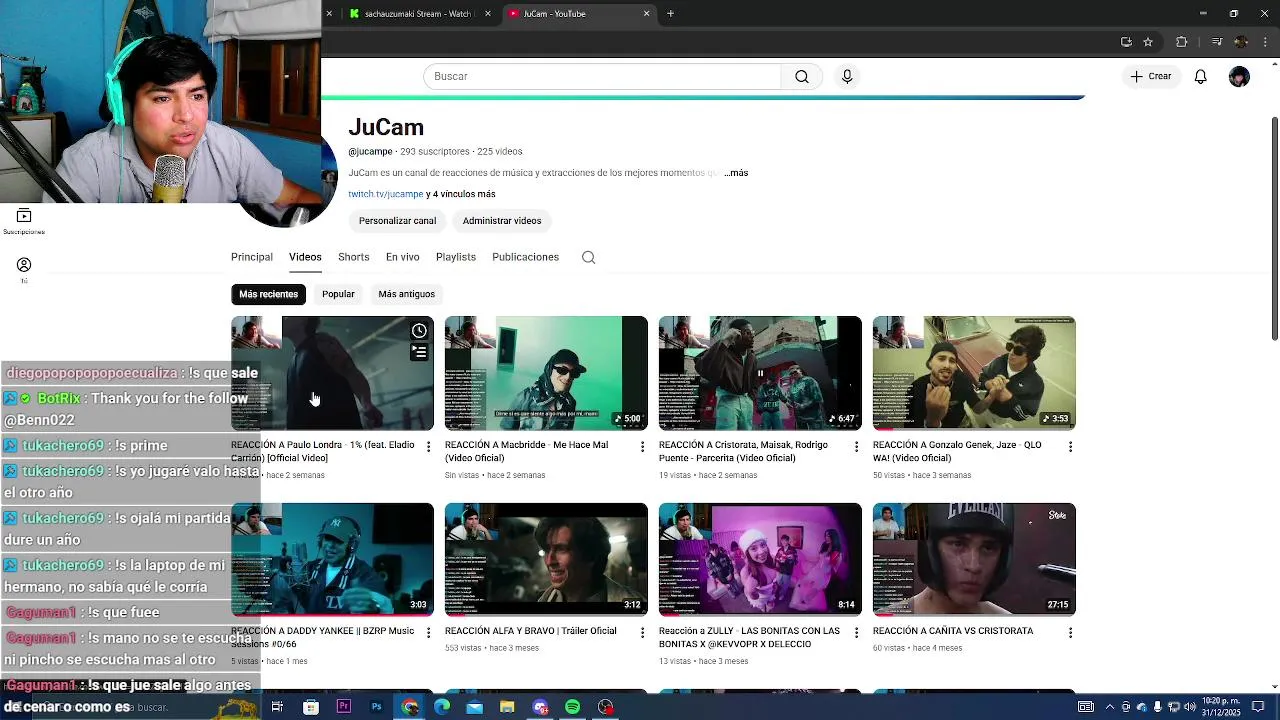Open Chrome extensions puzzle icon
Viewport: 1280px width, 720px height.
pos(1181,42)
